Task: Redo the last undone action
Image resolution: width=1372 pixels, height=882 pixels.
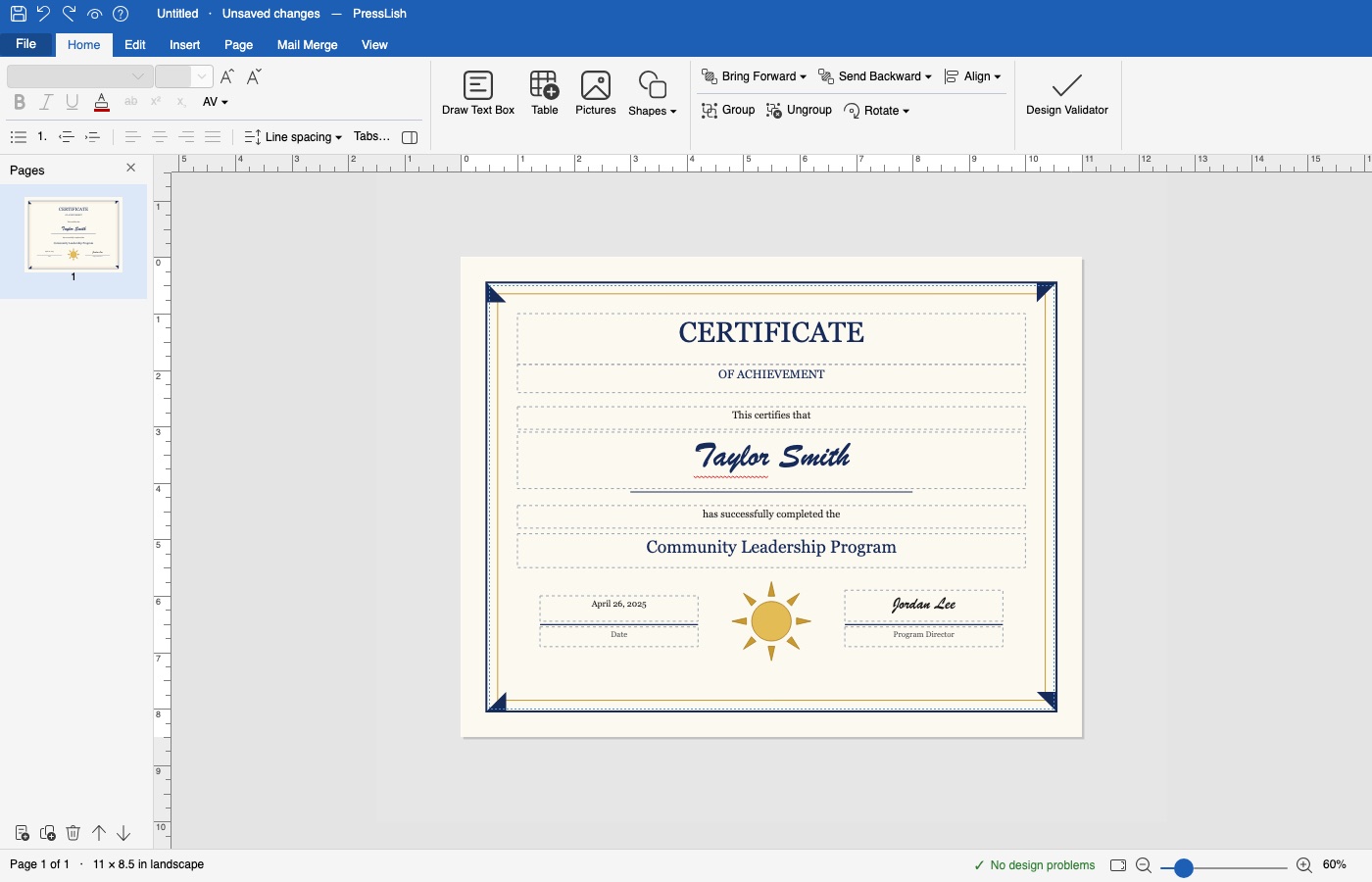Action: pyautogui.click(x=69, y=14)
